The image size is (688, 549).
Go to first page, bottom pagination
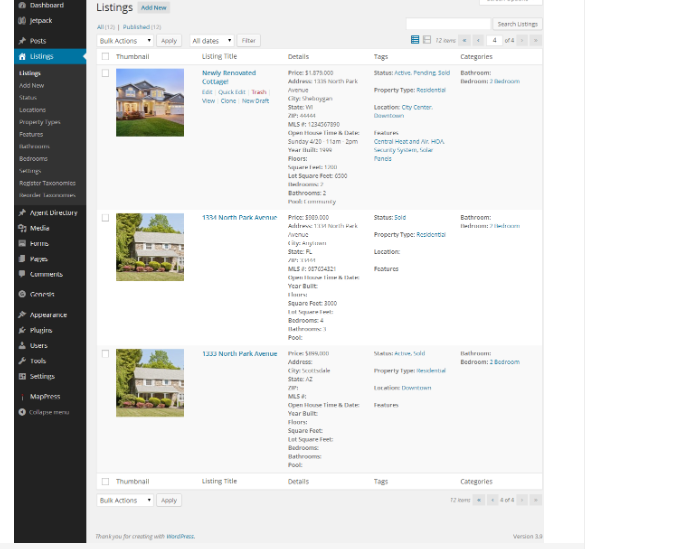point(479,500)
